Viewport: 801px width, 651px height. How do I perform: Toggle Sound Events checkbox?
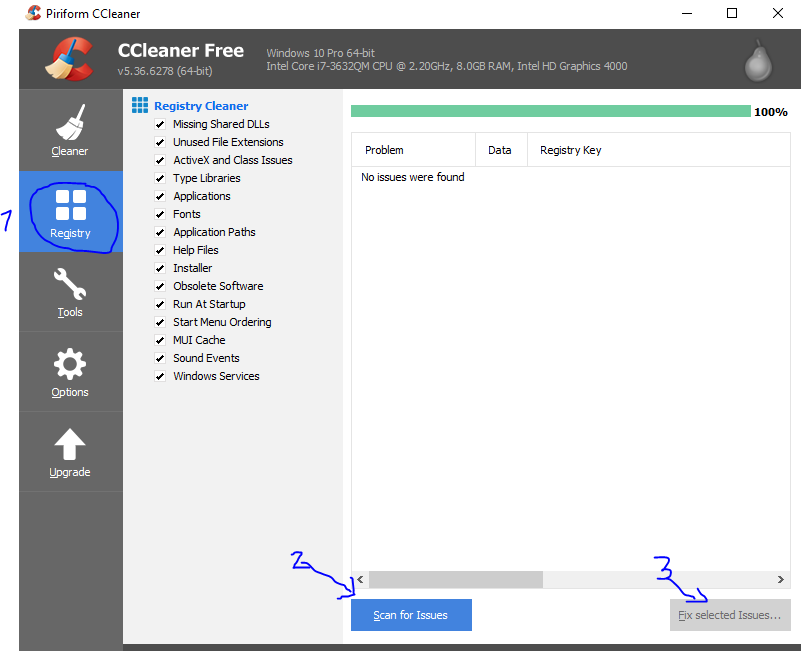[160, 358]
